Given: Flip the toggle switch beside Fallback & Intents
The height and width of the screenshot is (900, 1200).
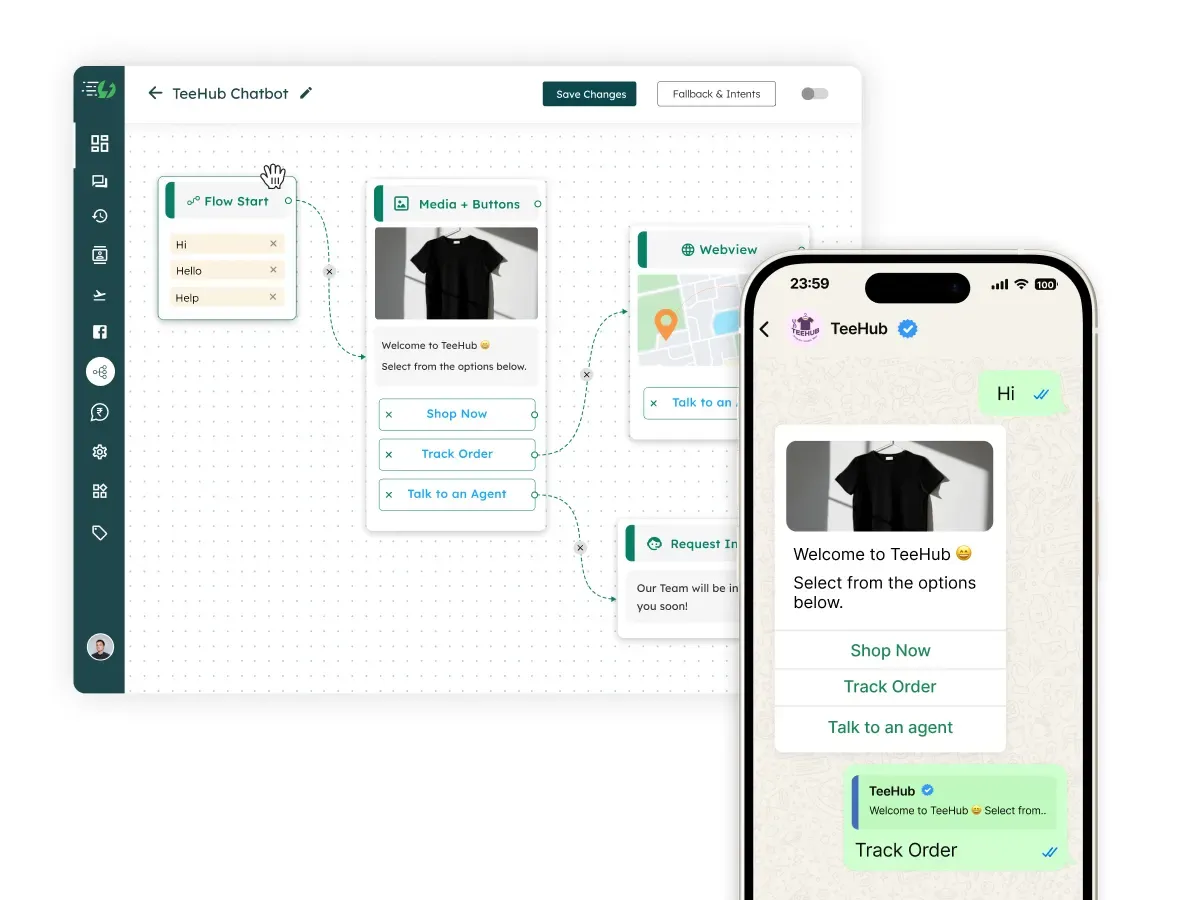Looking at the screenshot, I should click(814, 93).
